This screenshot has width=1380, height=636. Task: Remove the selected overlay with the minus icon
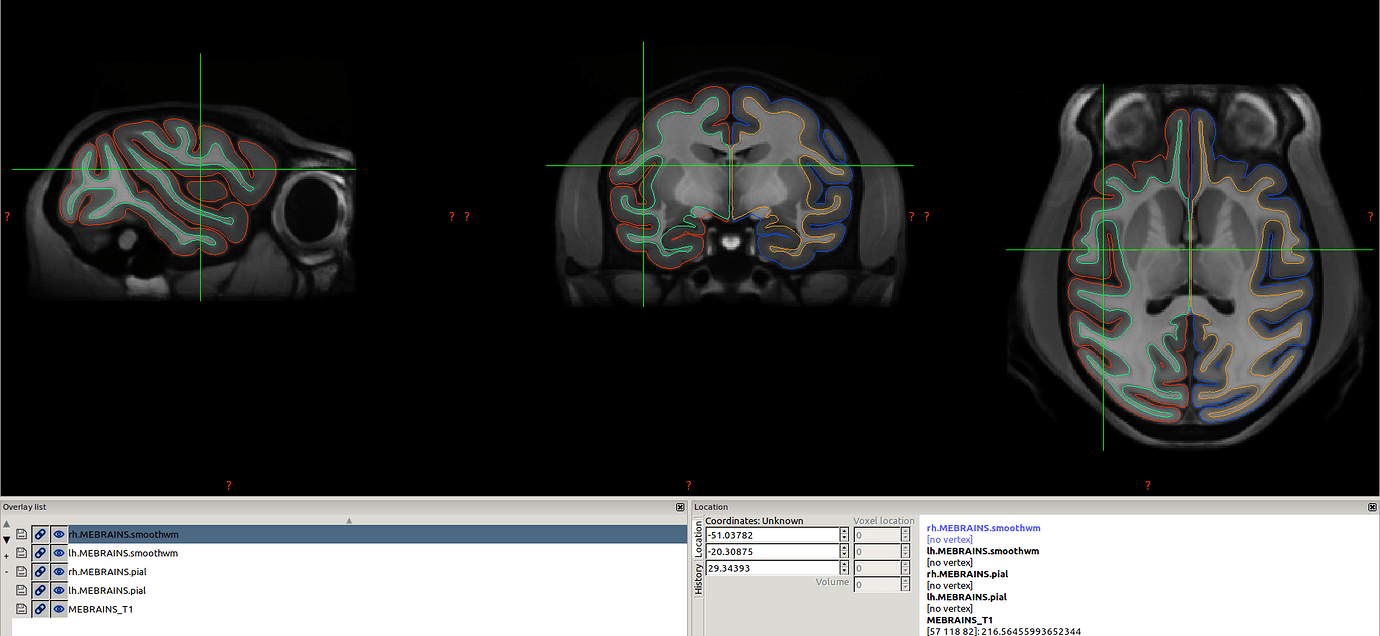coord(6,572)
